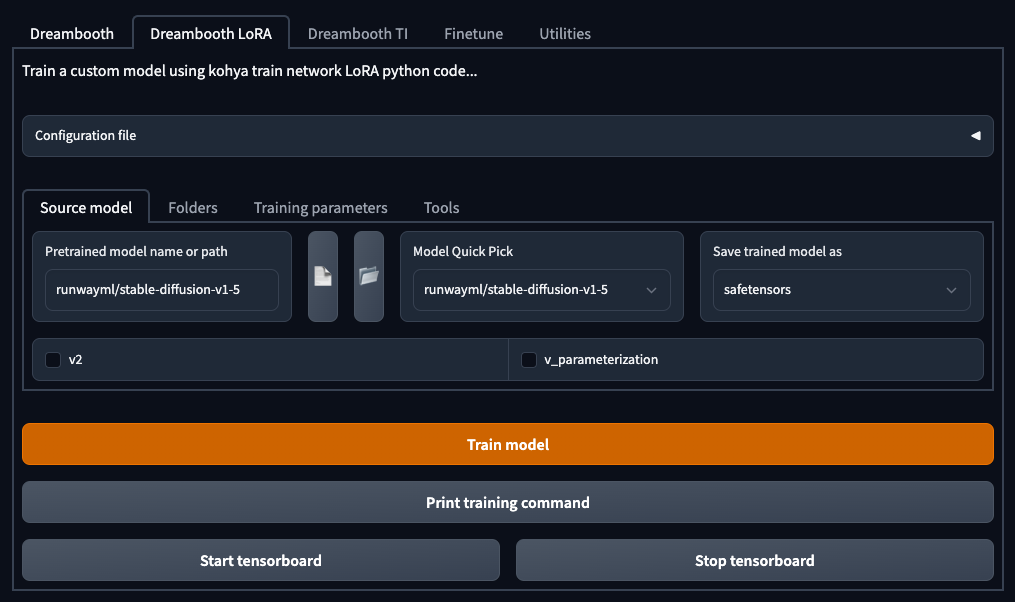The height and width of the screenshot is (602, 1015).
Task: Switch to the Dreambooth TI tab
Action: 357,33
